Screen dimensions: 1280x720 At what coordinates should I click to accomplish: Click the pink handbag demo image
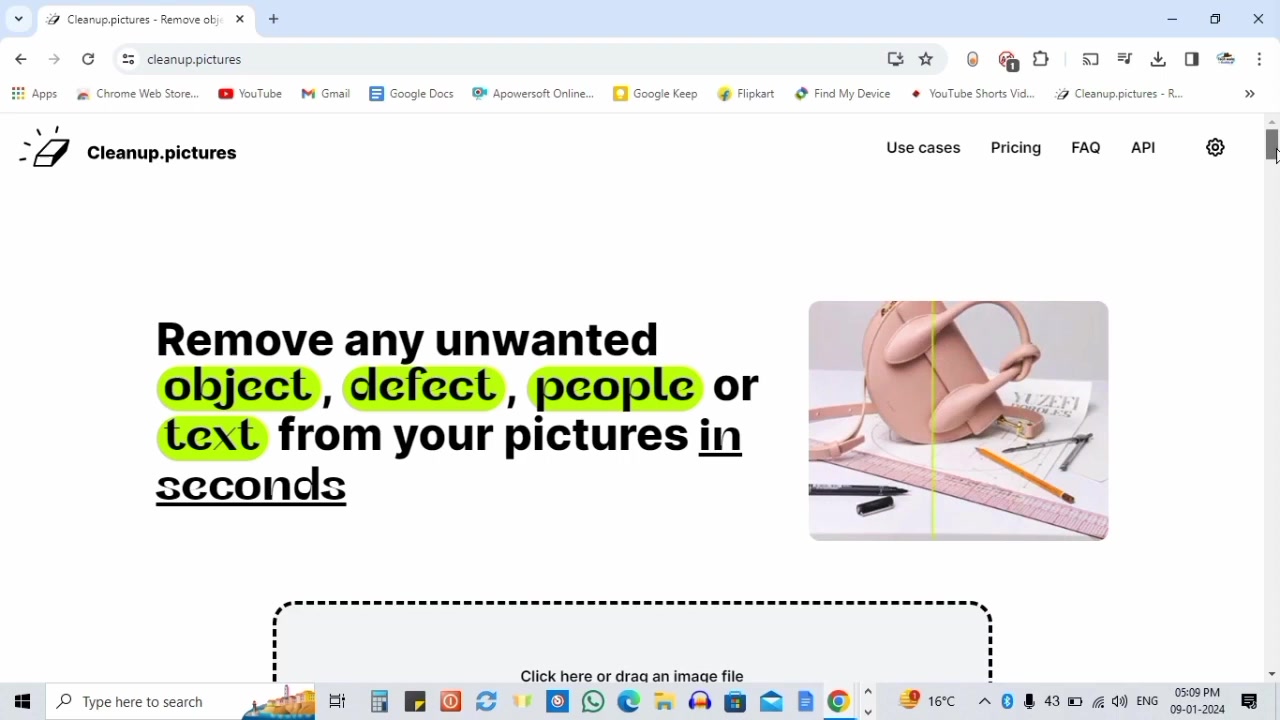[x=958, y=420]
